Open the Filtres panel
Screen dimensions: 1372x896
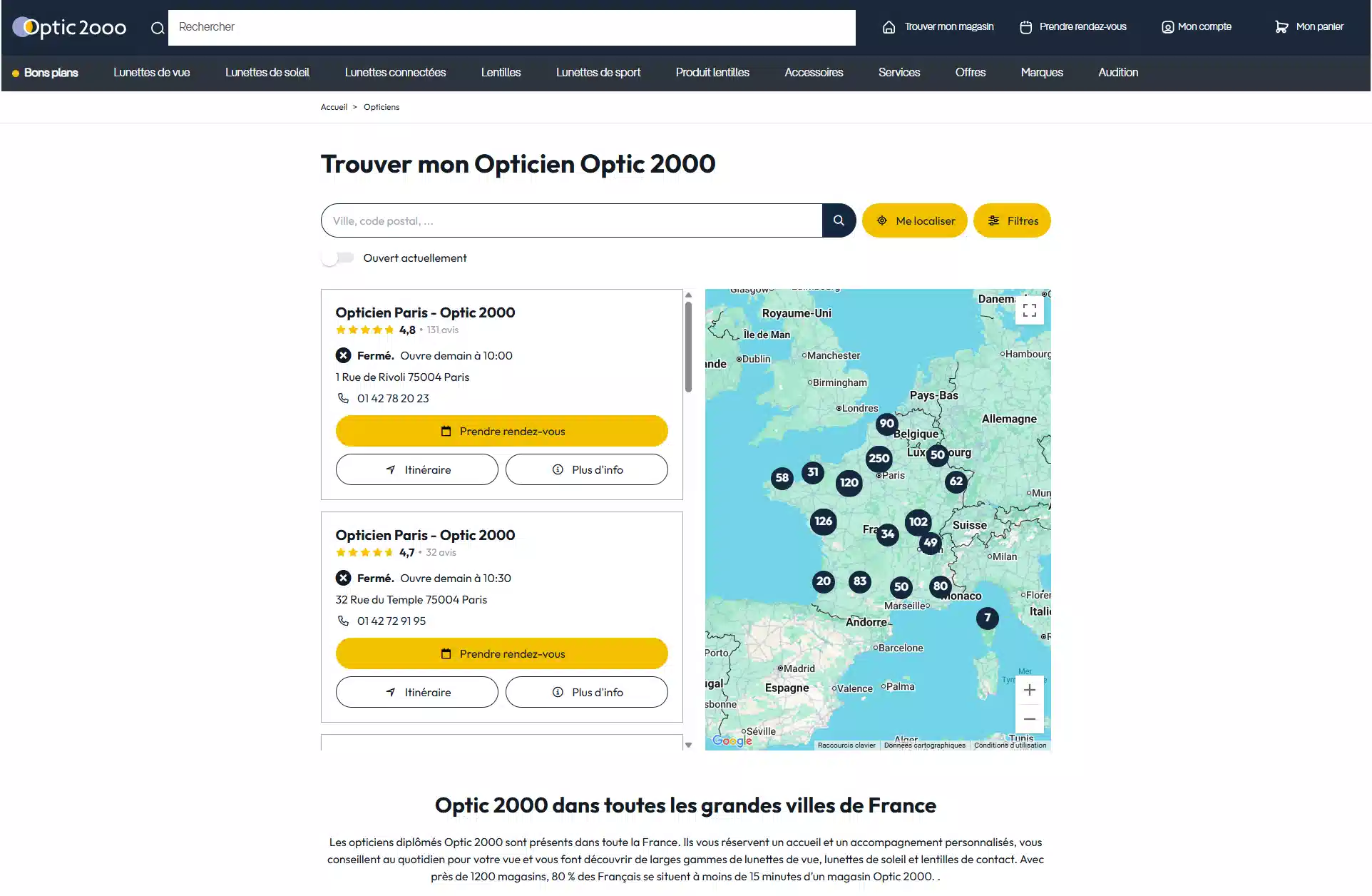(x=1012, y=220)
